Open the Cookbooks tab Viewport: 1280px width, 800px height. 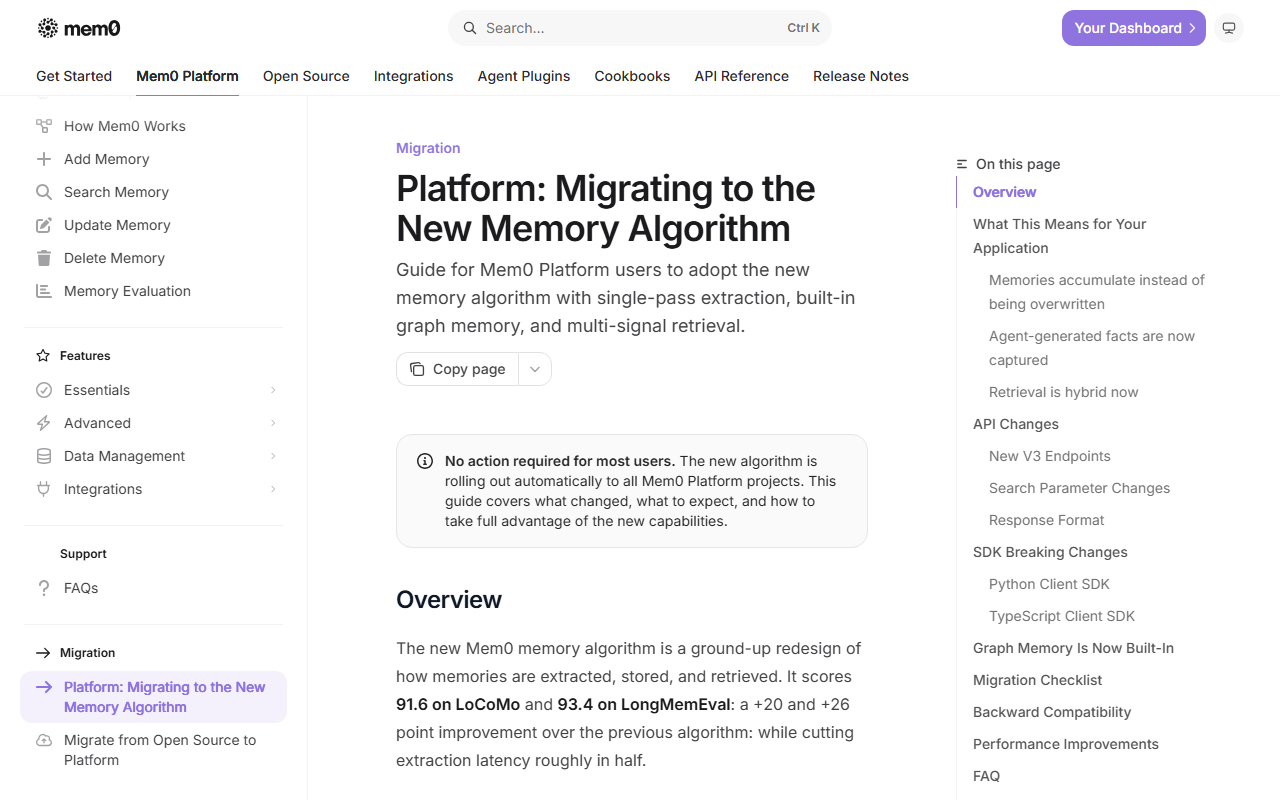click(633, 76)
